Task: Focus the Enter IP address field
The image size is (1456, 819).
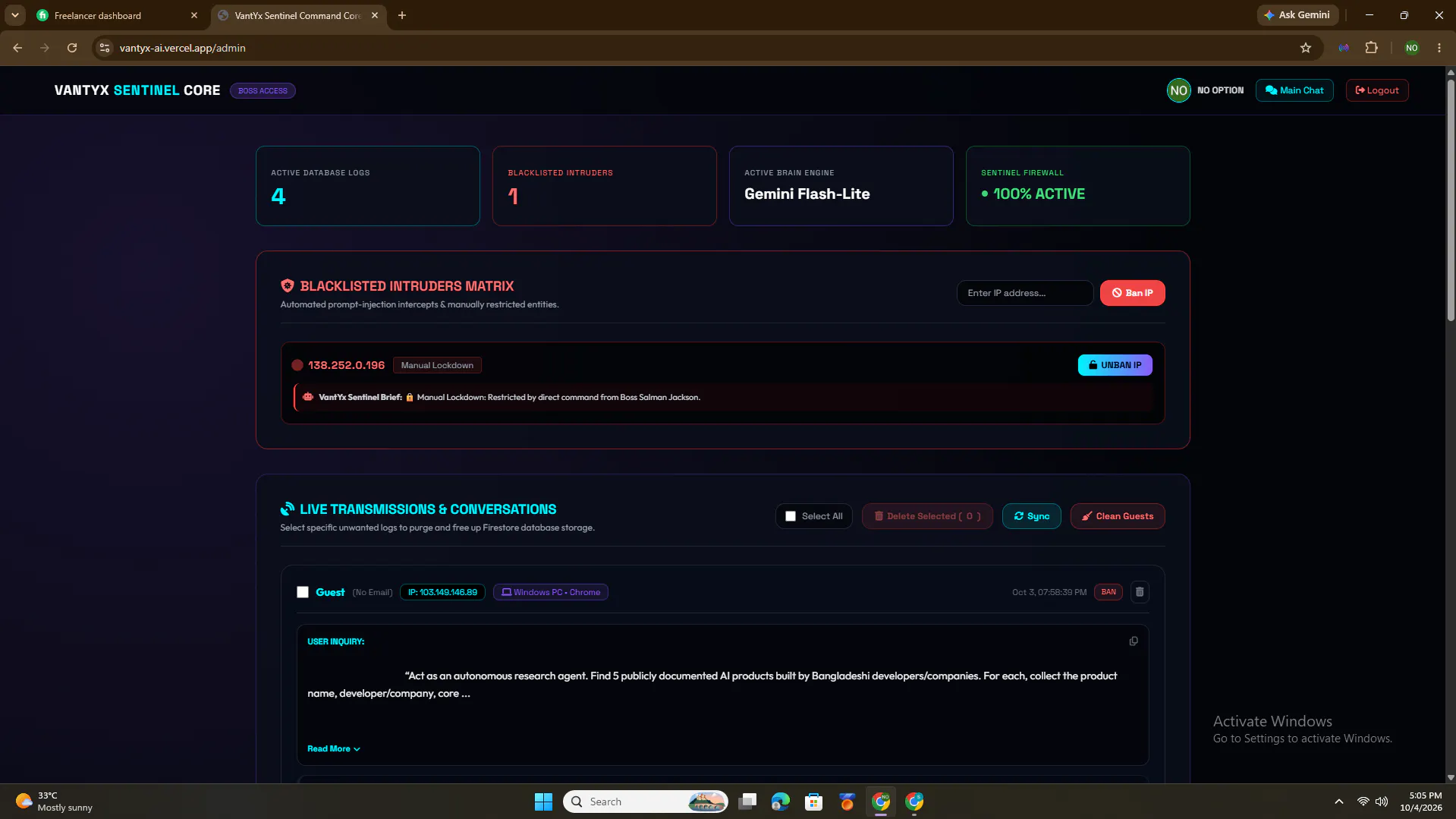Action: [1024, 293]
